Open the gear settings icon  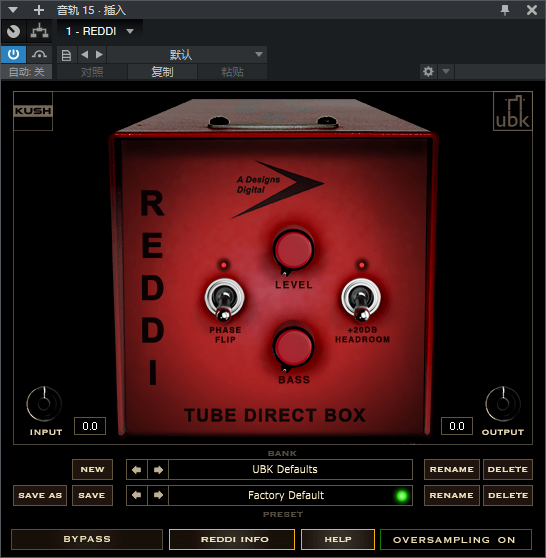tap(428, 72)
